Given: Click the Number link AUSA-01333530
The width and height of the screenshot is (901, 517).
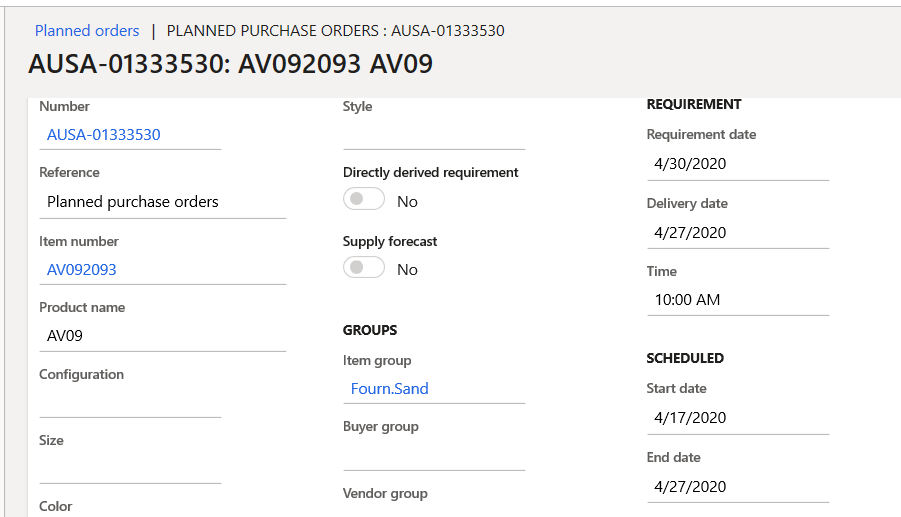Looking at the screenshot, I should (104, 135).
